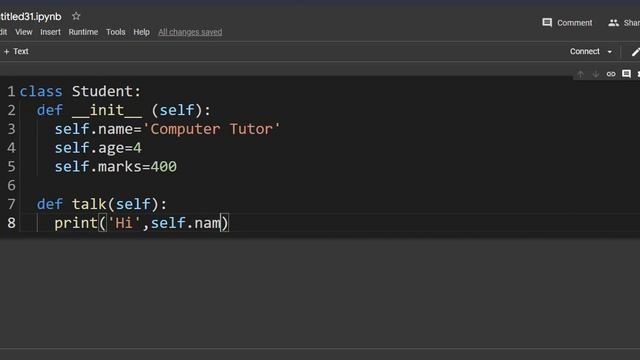Click line number 8 in gutter
Image resolution: width=640 pixels, height=360 pixels.
(11, 223)
